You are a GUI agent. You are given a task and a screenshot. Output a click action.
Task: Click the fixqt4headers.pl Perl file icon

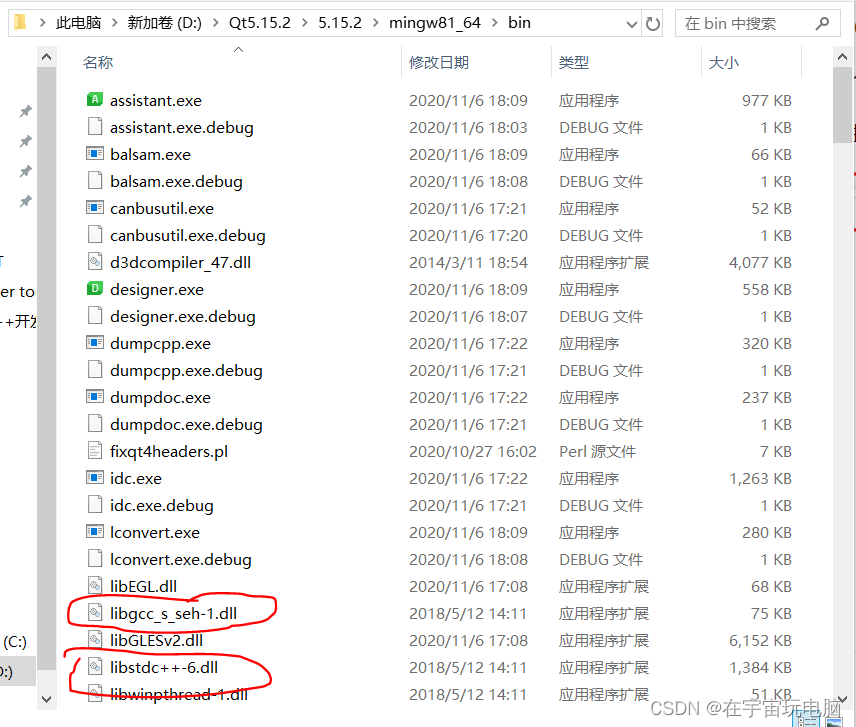coord(93,451)
